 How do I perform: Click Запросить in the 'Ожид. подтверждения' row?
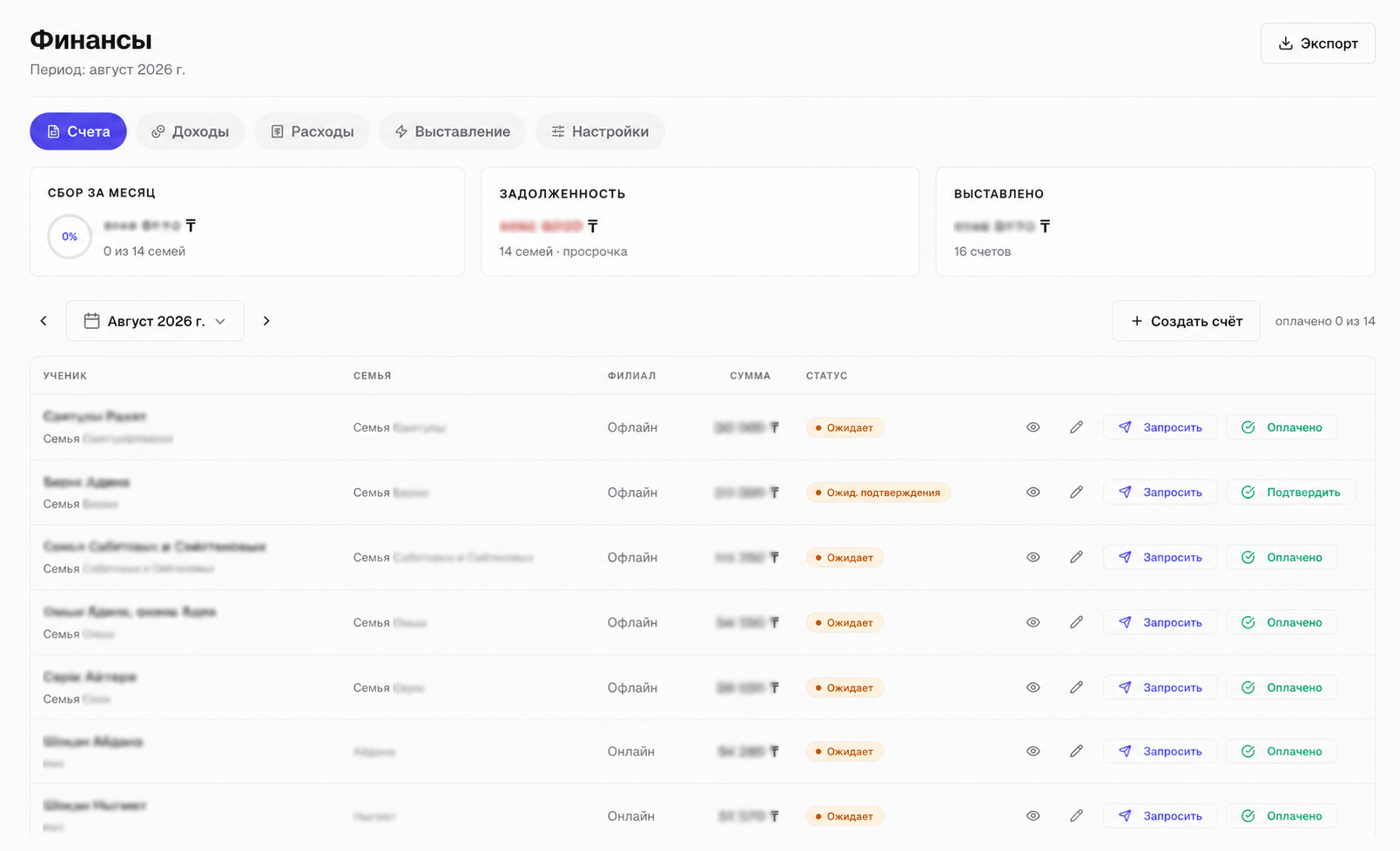[x=1160, y=493]
